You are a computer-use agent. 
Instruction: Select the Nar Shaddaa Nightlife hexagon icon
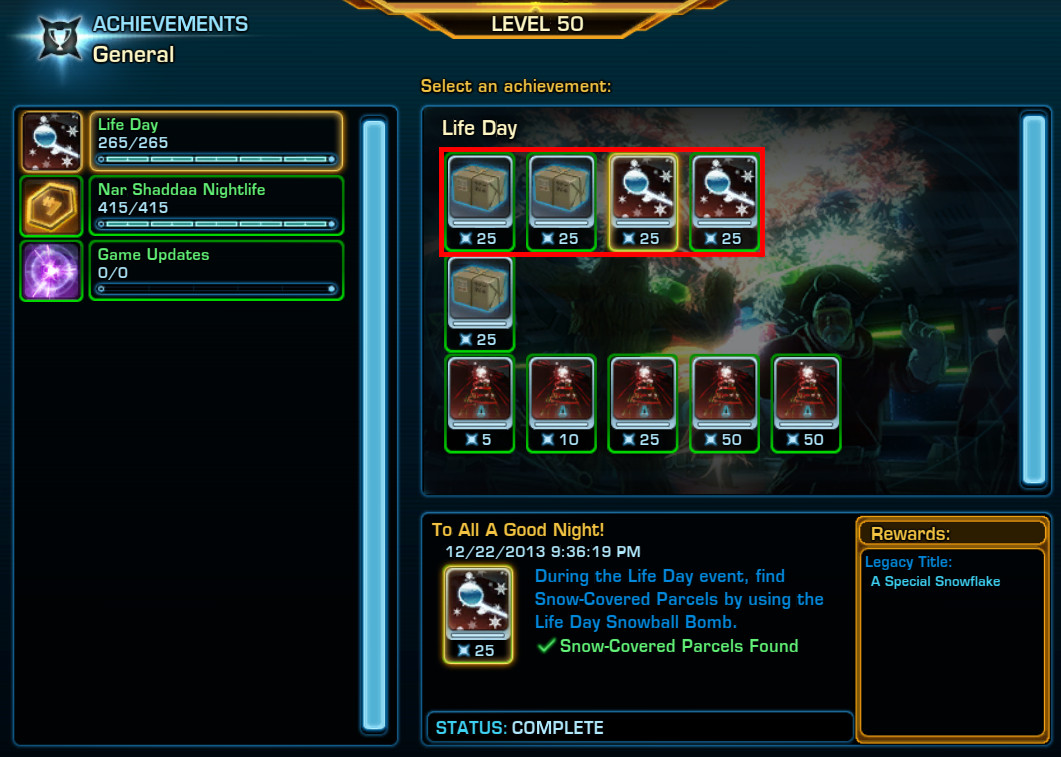[x=51, y=206]
